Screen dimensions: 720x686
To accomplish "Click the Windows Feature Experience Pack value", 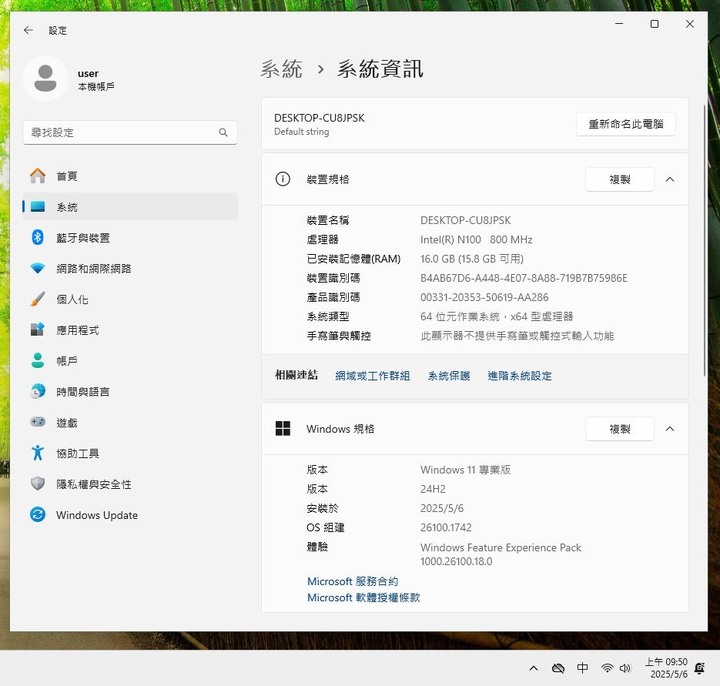I will coord(501,554).
